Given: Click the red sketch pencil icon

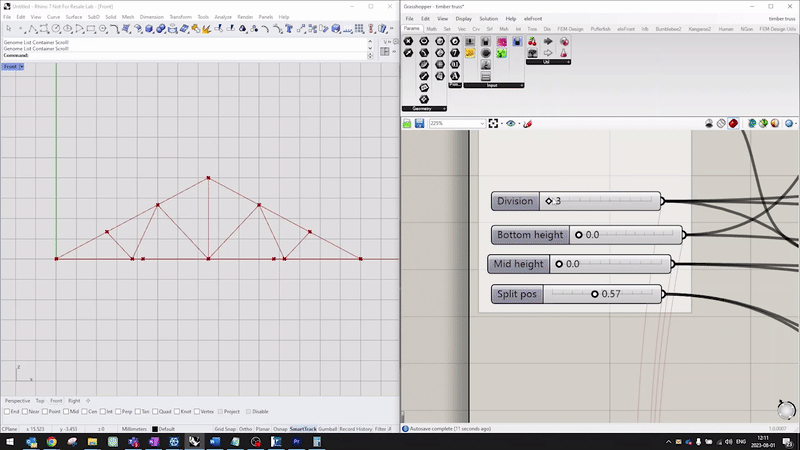Looking at the screenshot, I should (527, 123).
